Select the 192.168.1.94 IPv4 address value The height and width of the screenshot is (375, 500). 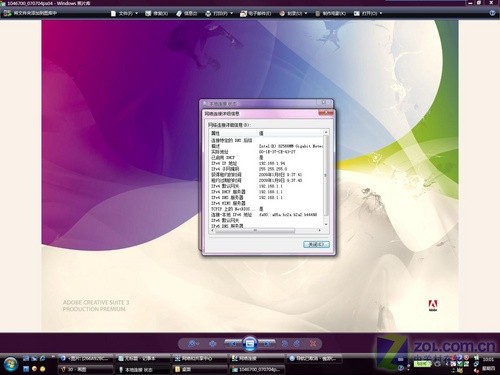(x=272, y=163)
